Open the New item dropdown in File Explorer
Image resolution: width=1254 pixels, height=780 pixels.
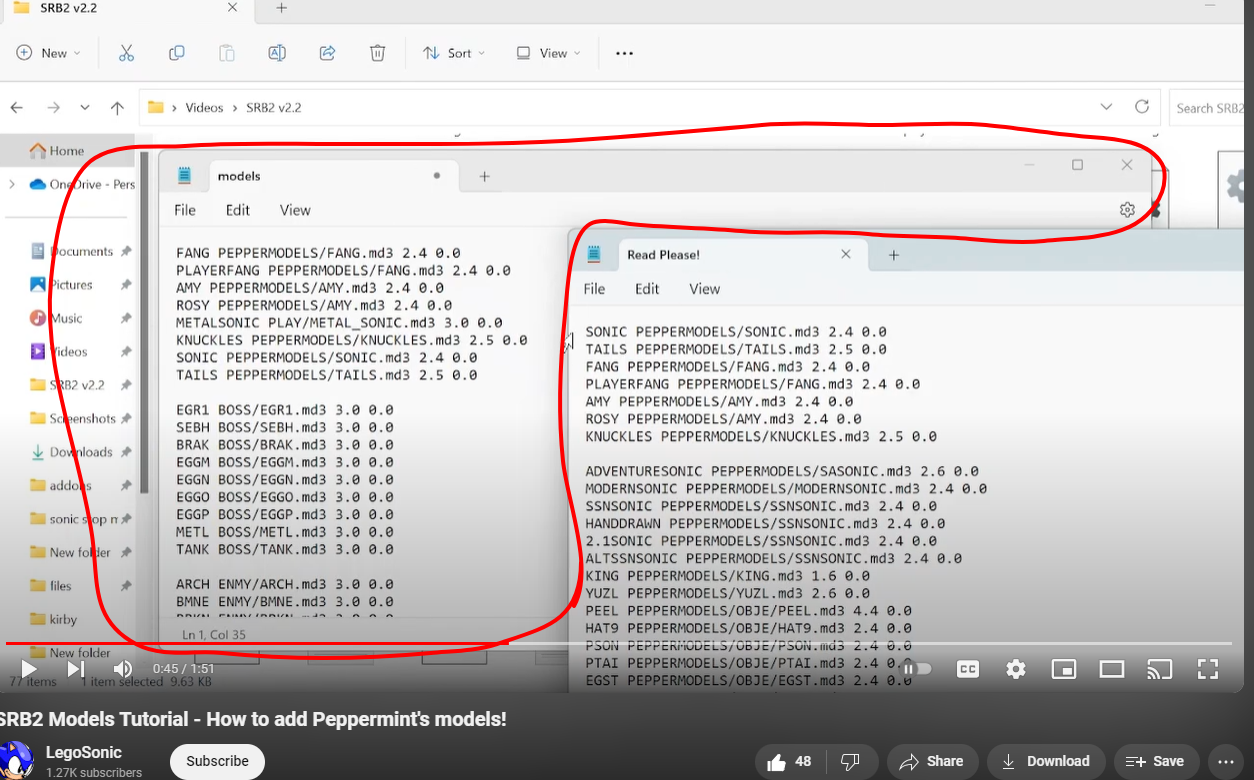coord(48,53)
